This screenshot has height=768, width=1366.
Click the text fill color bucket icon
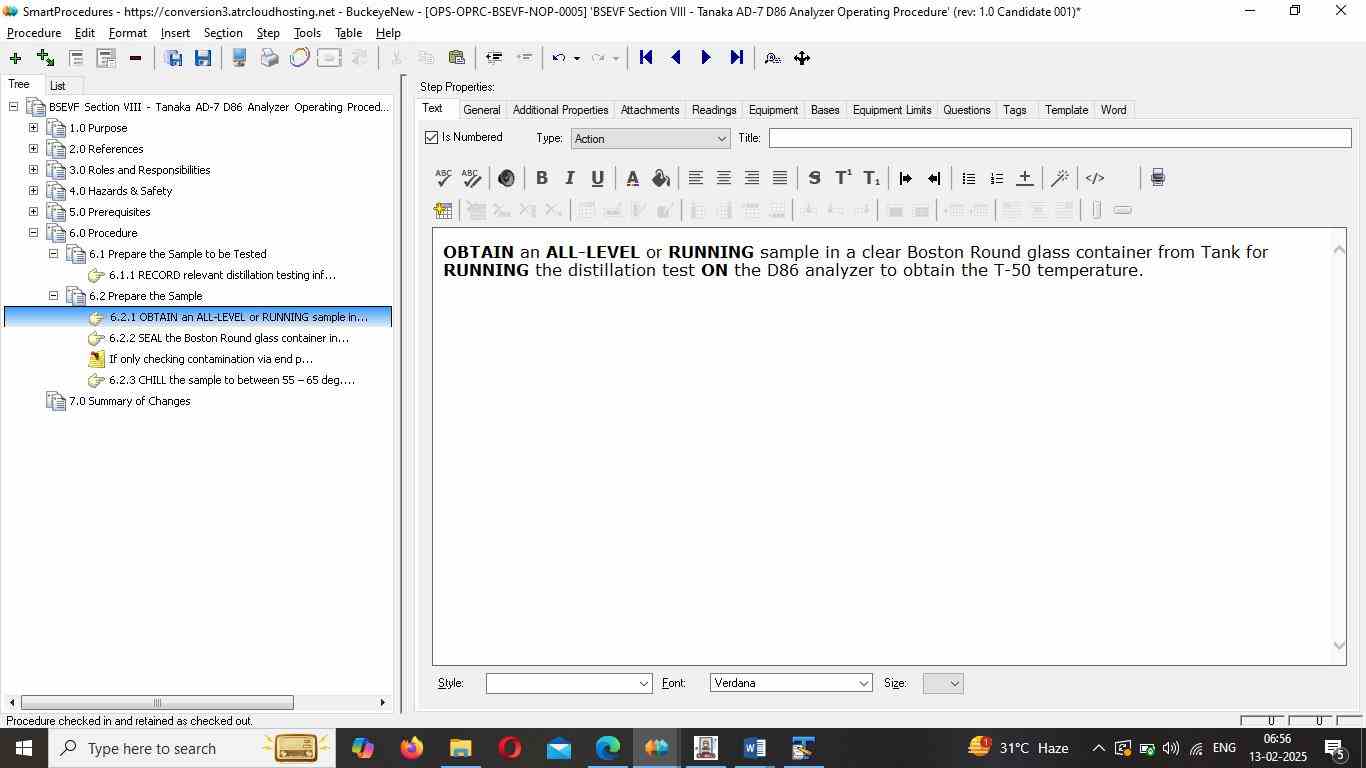click(x=660, y=178)
